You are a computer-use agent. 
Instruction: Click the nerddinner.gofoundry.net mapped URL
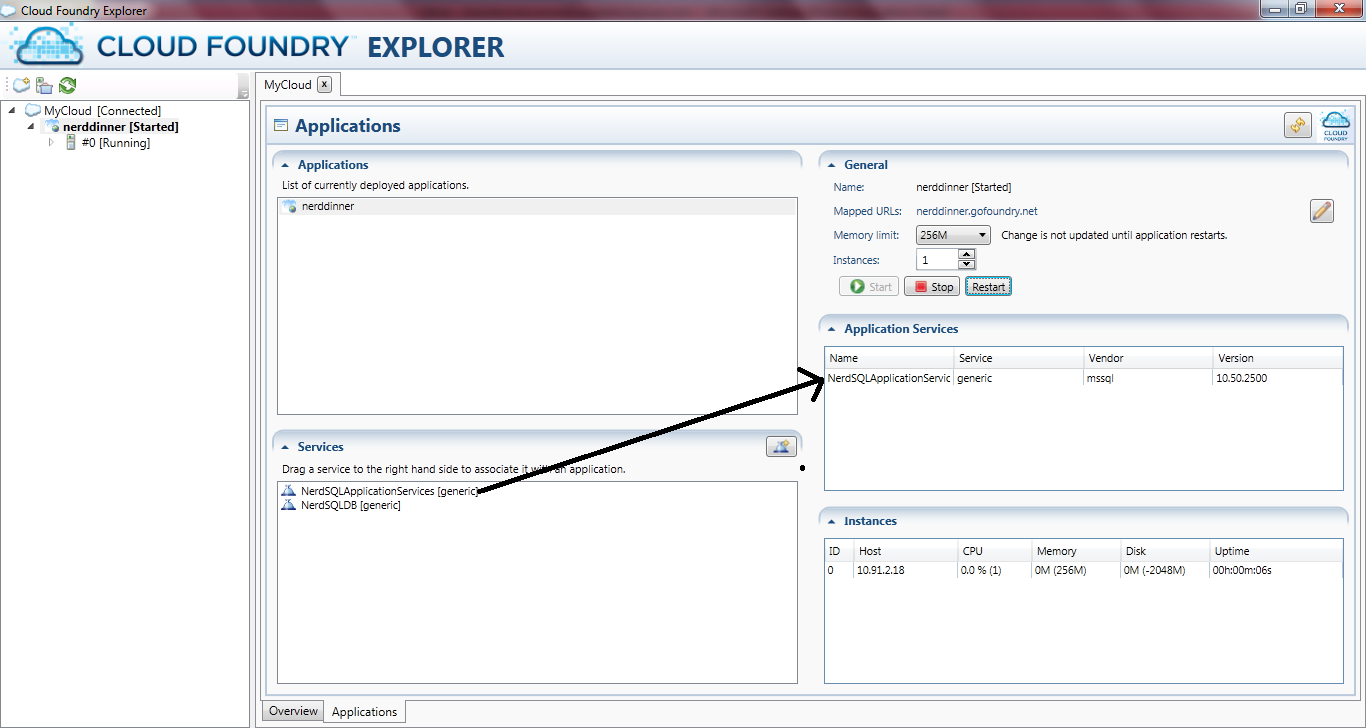(977, 211)
